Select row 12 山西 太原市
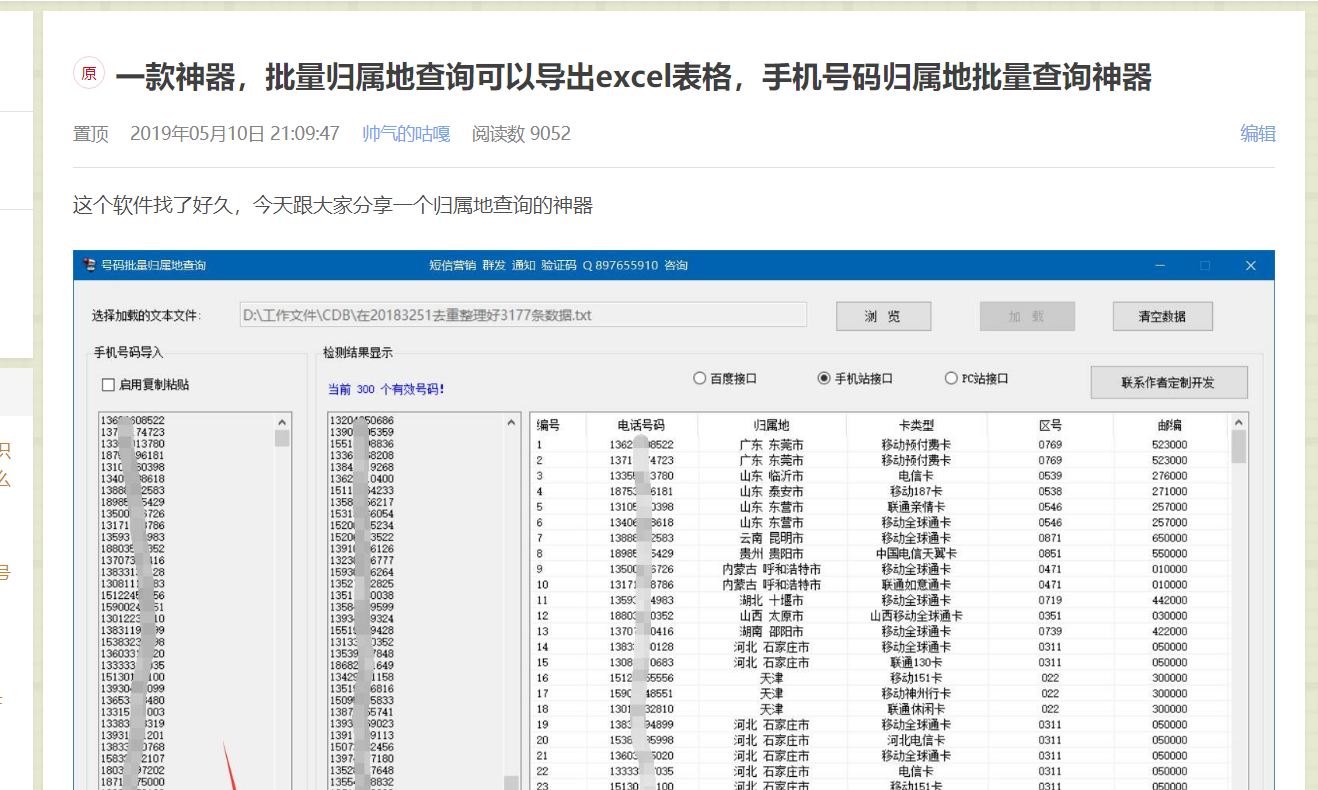Screen dimensions: 1318x790 pos(880,616)
